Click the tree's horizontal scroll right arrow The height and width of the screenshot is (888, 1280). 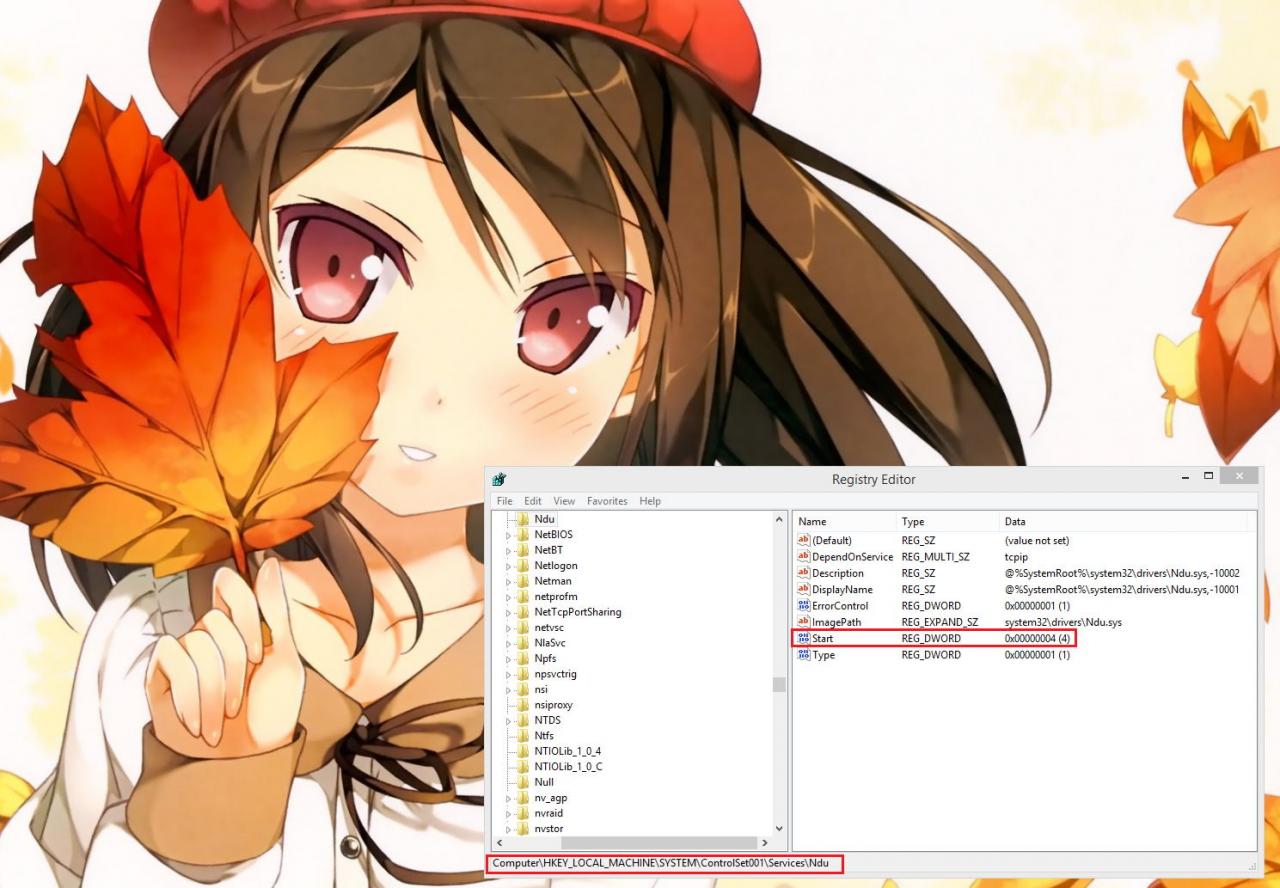(x=765, y=843)
